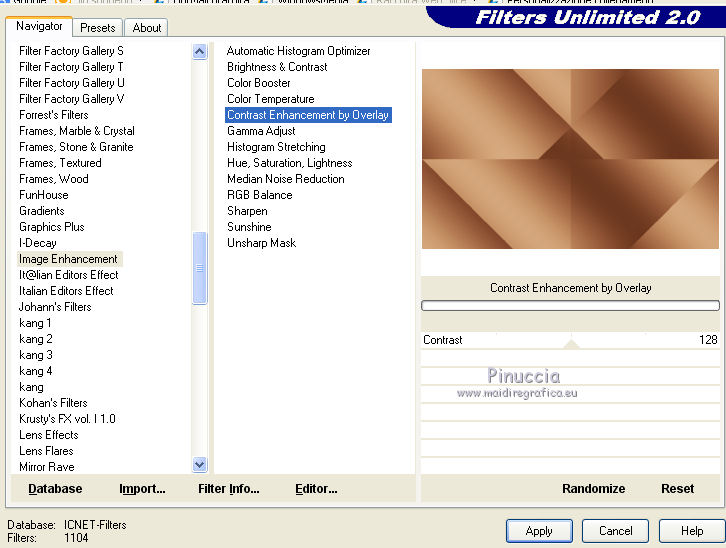Viewport: 726px width, 548px height.
Task: Click the Database button
Action: tap(55, 489)
